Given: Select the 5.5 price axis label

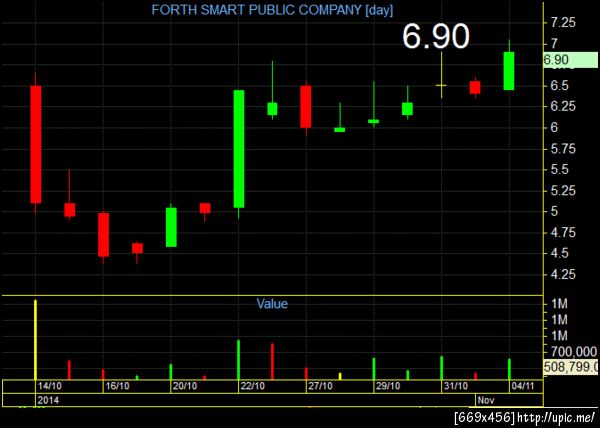Looking at the screenshot, I should [x=559, y=169].
